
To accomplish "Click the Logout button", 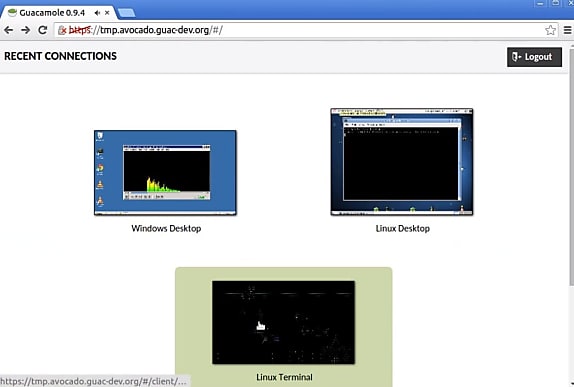I will coord(534,57).
